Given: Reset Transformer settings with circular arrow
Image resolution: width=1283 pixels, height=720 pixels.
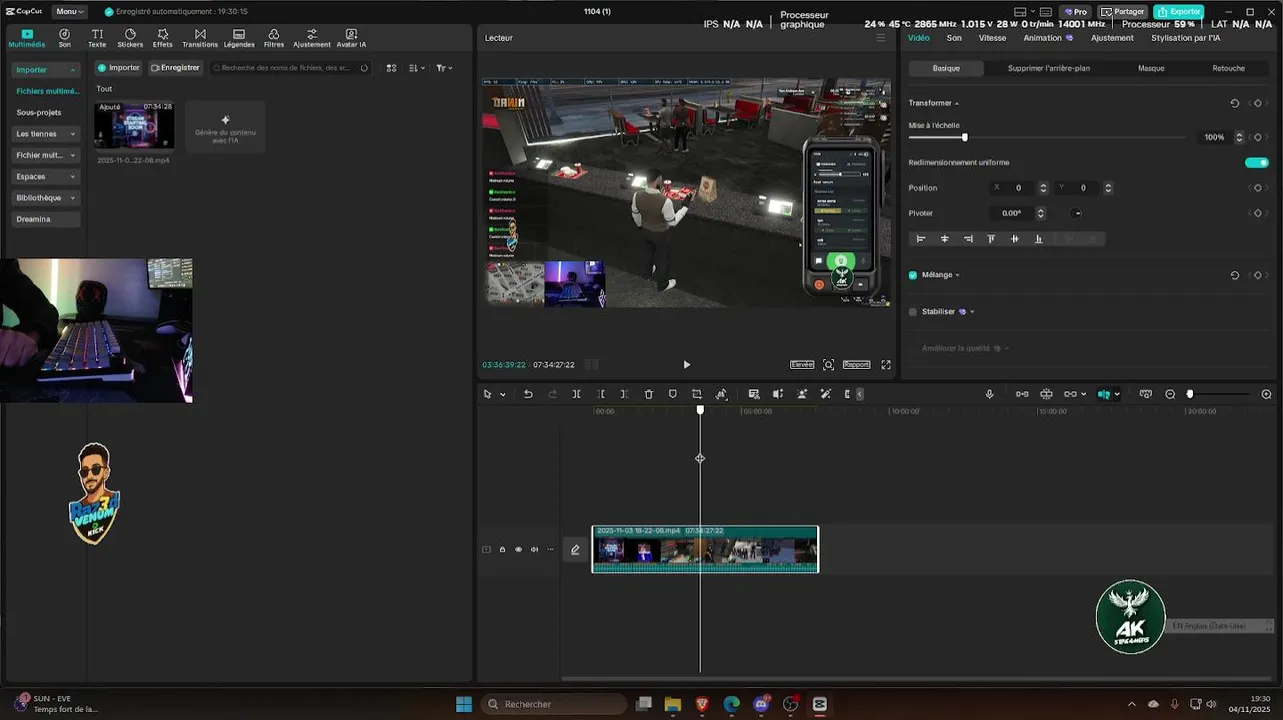Looking at the screenshot, I should [1235, 103].
